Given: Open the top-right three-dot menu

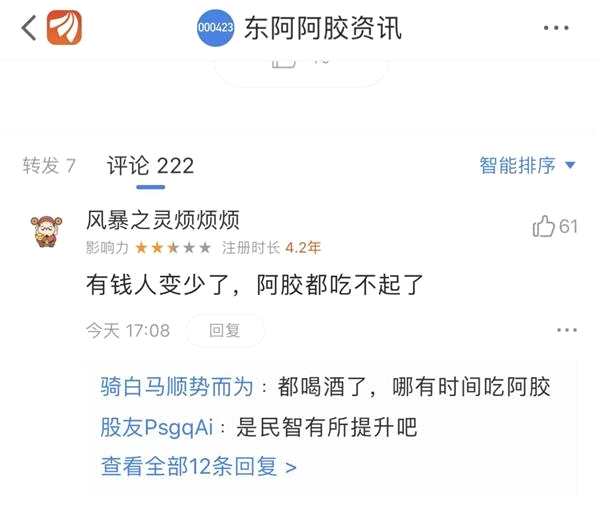Looking at the screenshot, I should pos(556,28).
